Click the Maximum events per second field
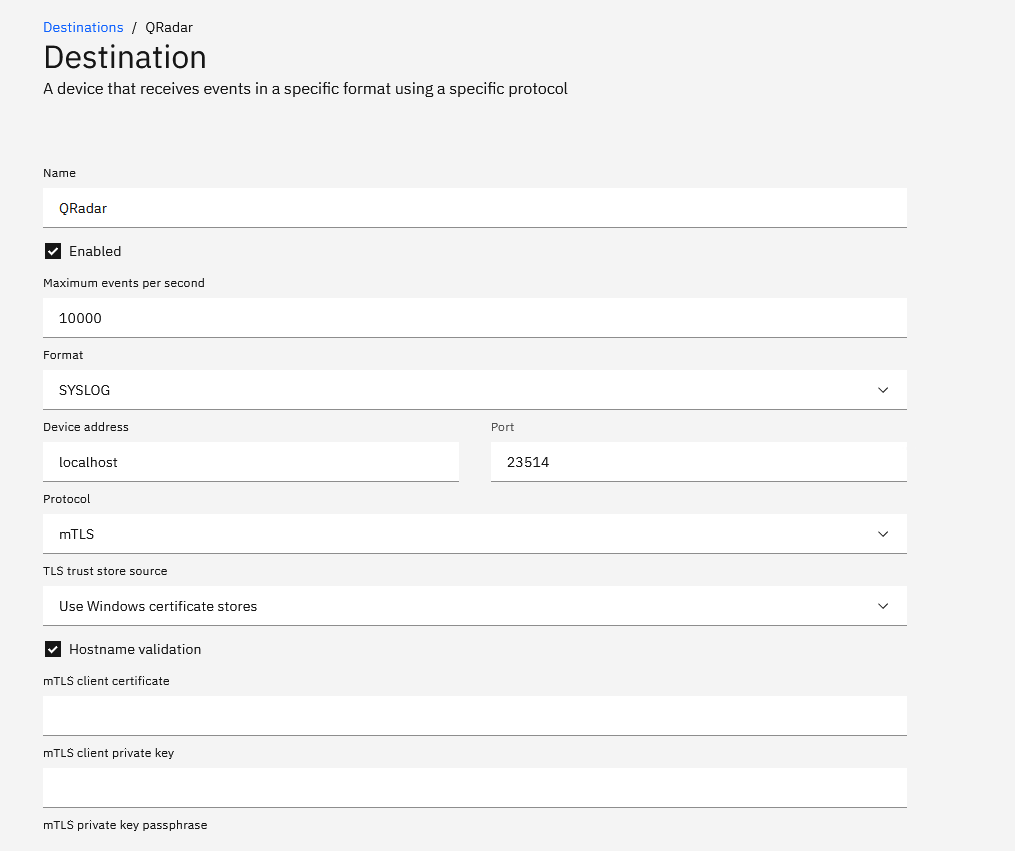This screenshot has height=851, width=1015. (475, 317)
